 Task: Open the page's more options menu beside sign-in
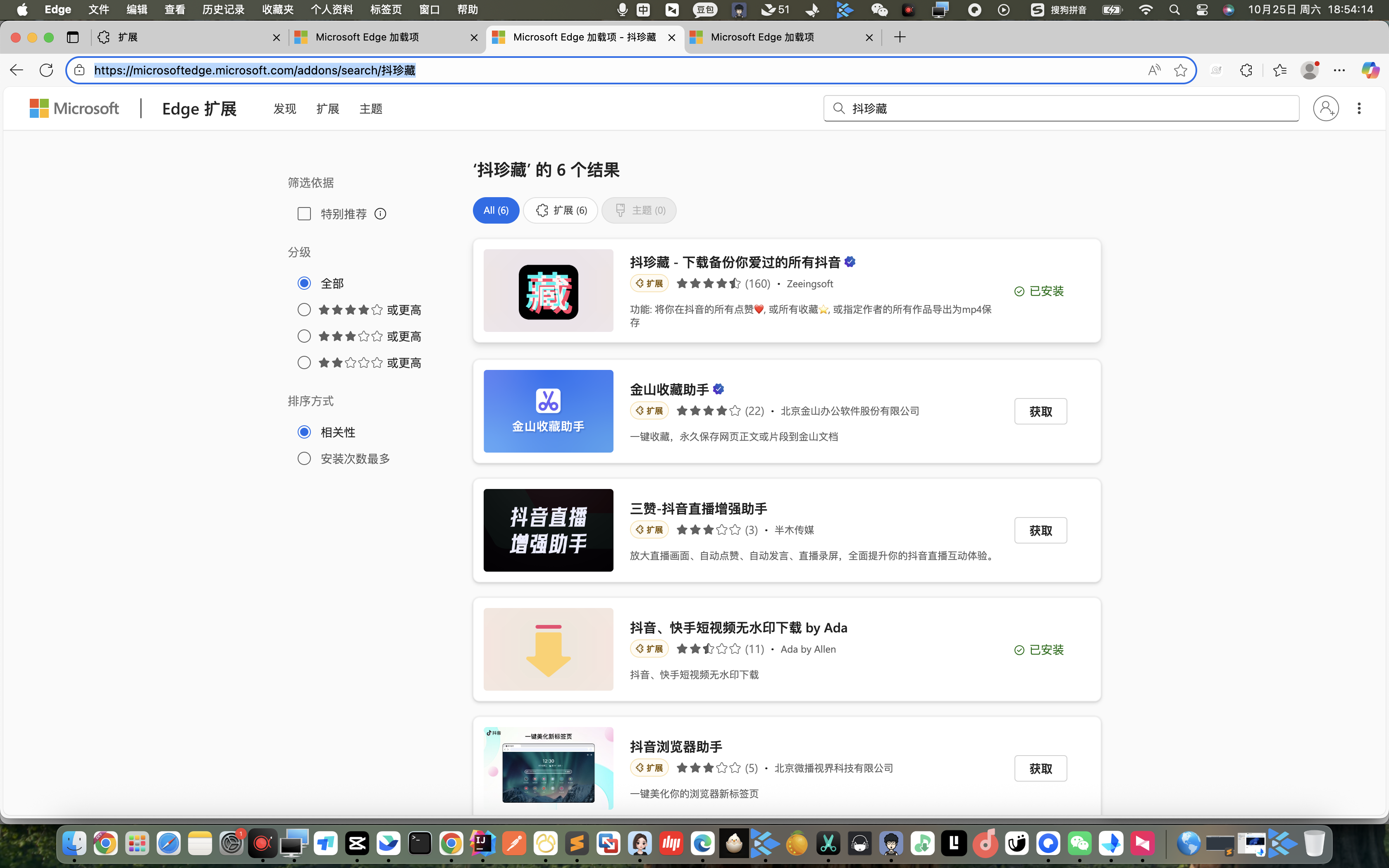coord(1358,108)
